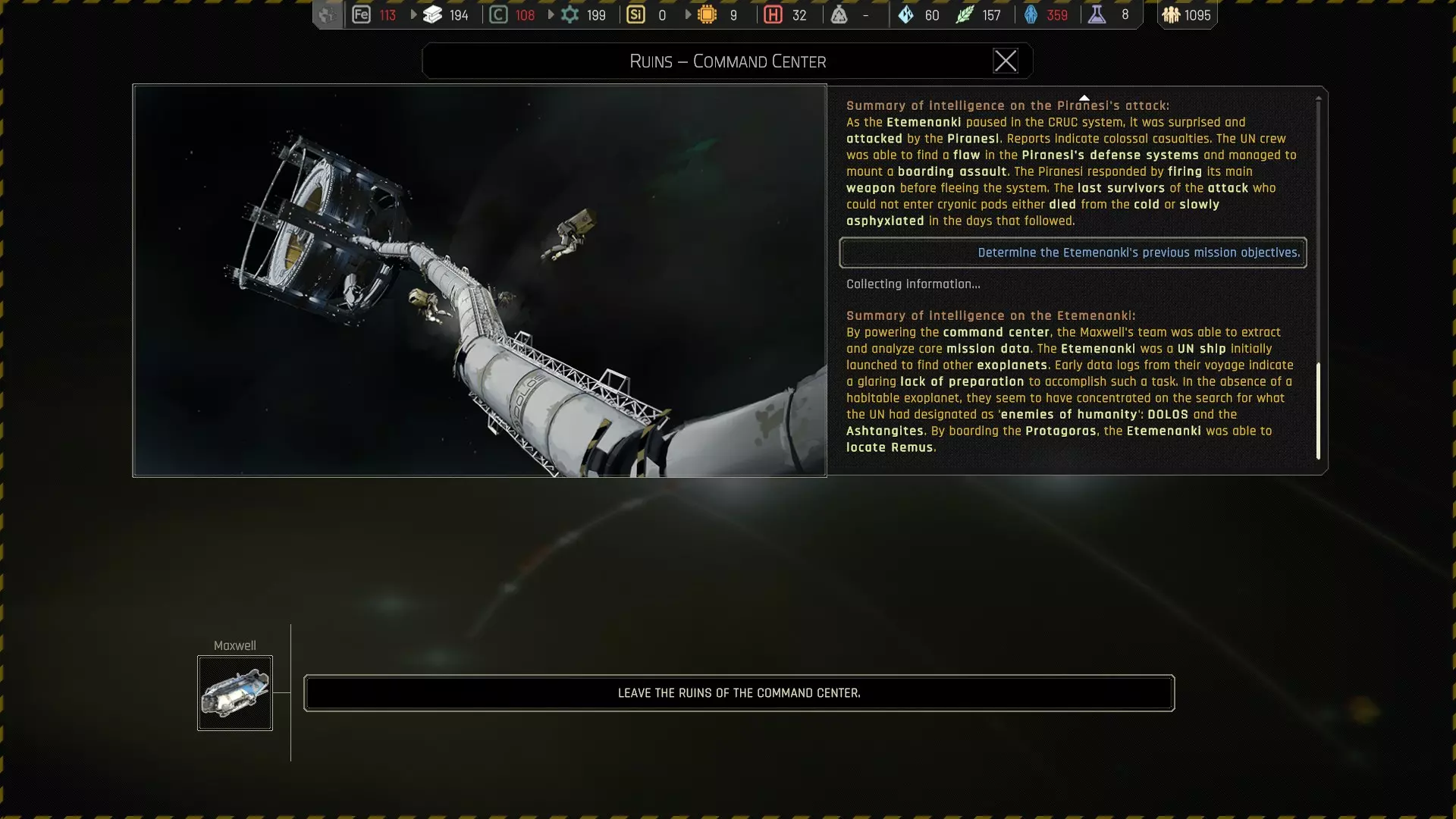Select the Maxwell ship thumbnail
Screen dimensions: 1456x819
click(235, 693)
